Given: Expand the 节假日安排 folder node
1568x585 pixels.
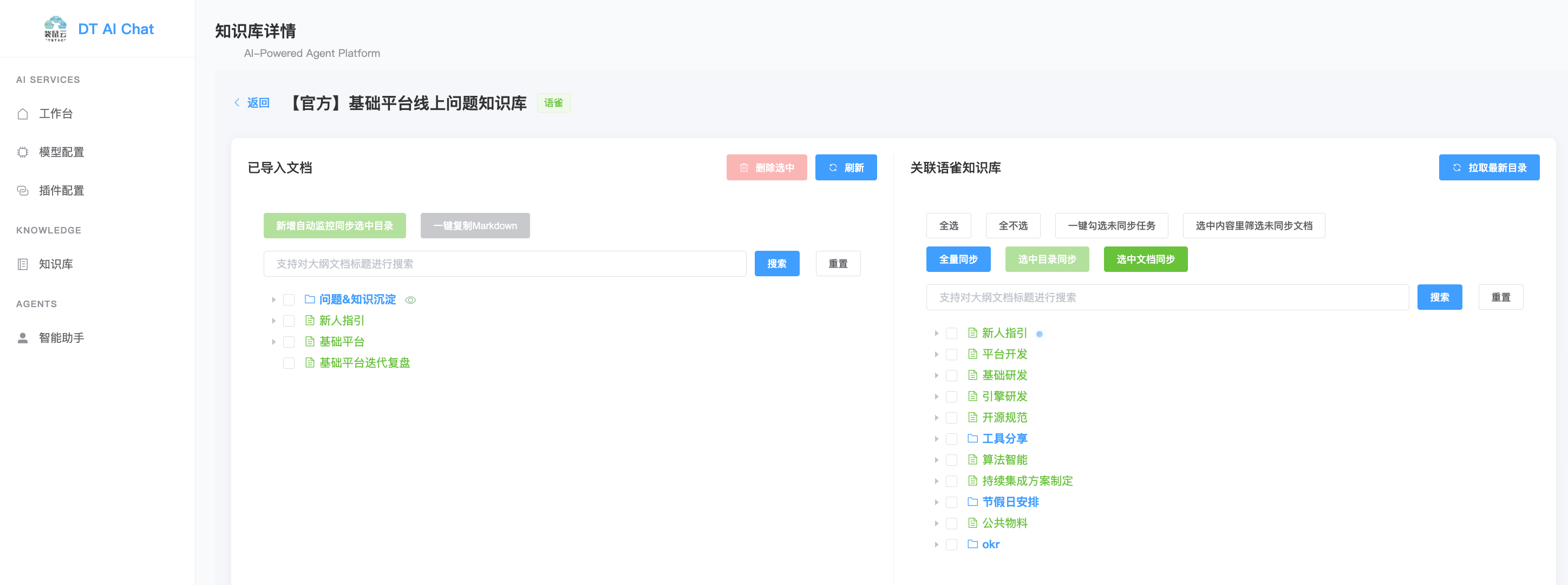Looking at the screenshot, I should click(x=936, y=502).
